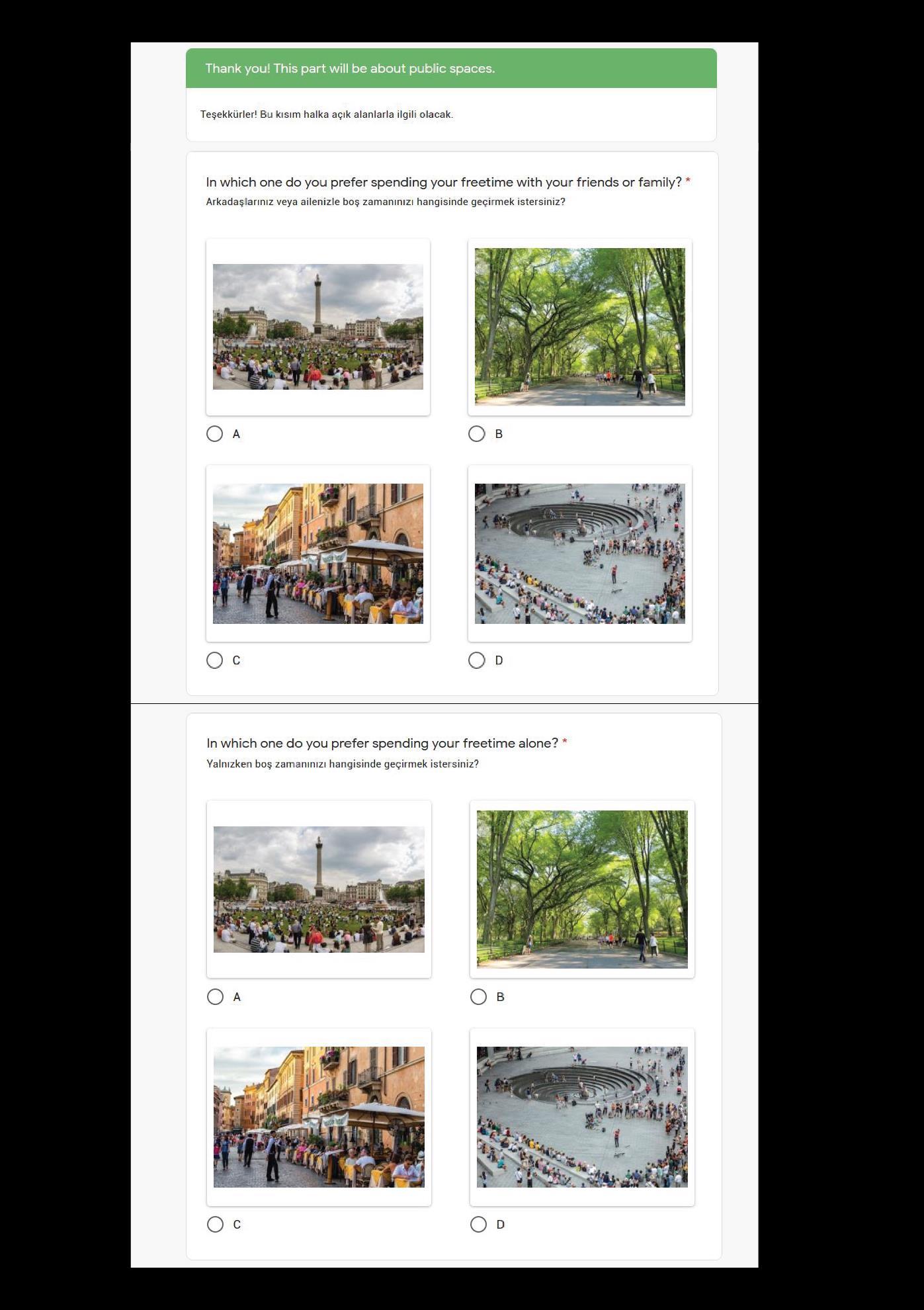Click the Turkish description under the section header

coord(327,114)
